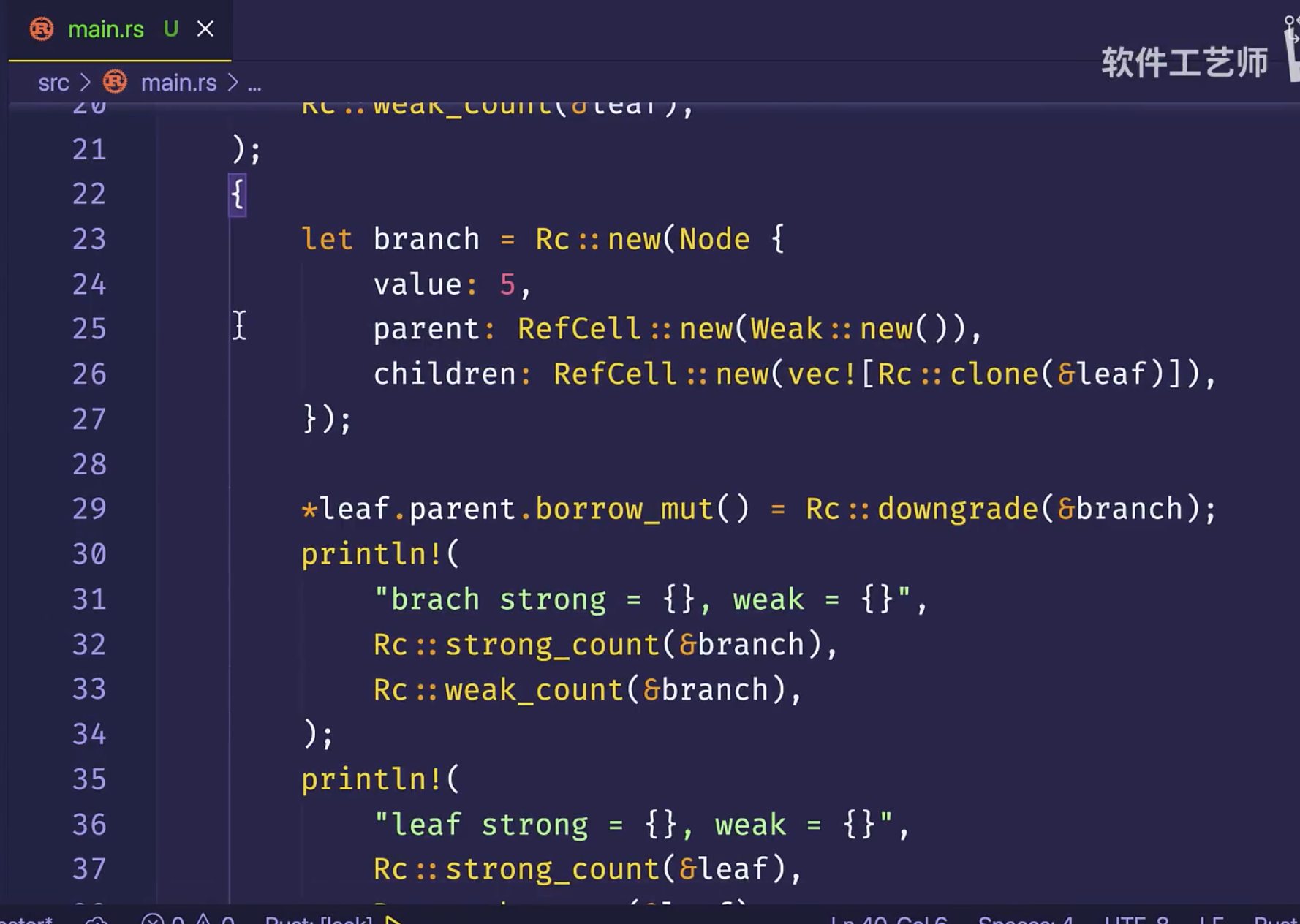Screen dimensions: 1300x924
Task: Click the Rust file icon in the main.rs tab
Action: [x=42, y=29]
